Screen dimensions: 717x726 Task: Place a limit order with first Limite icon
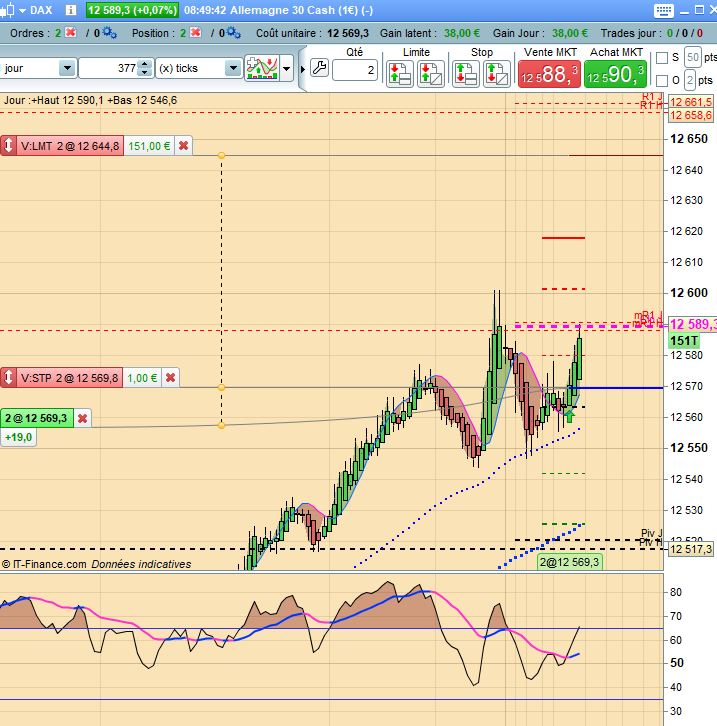click(x=400, y=74)
